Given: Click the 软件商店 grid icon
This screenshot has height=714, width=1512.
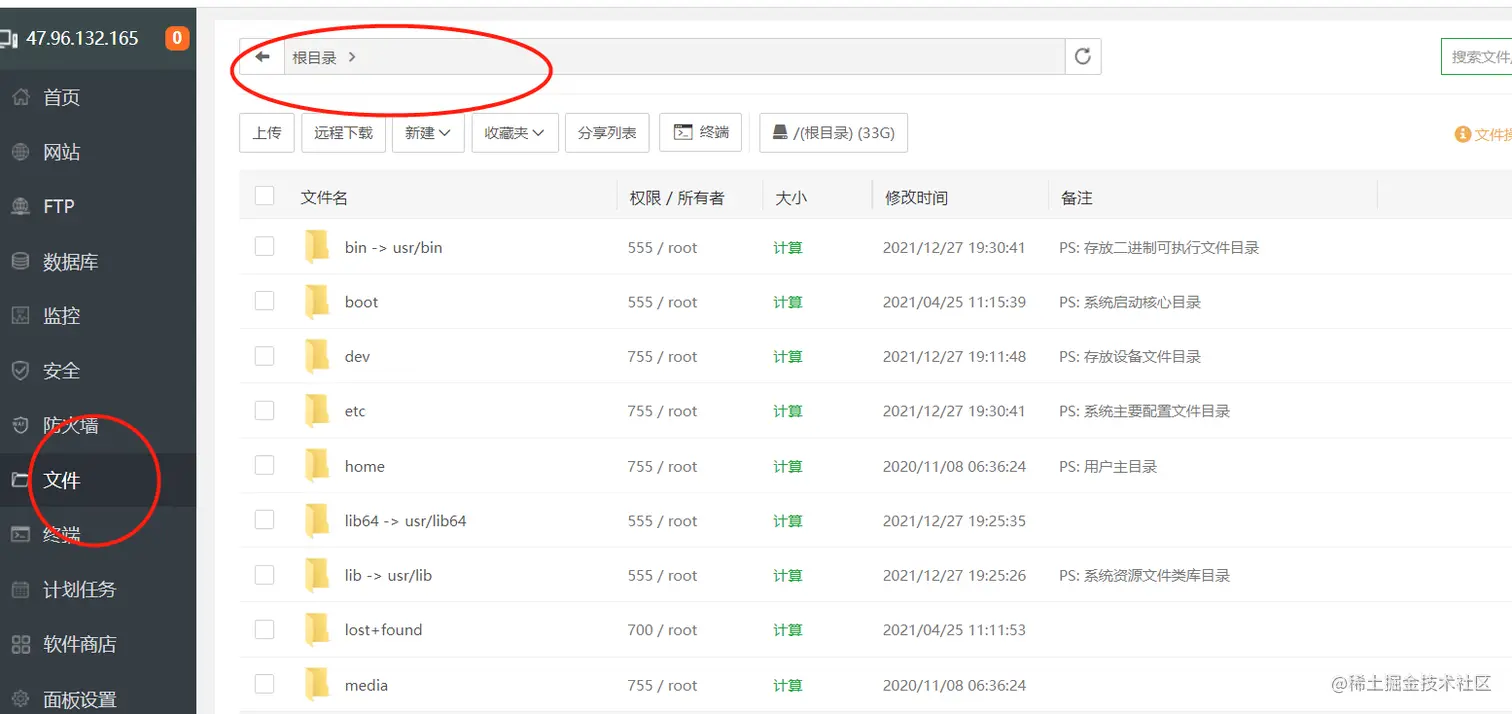Looking at the screenshot, I should 20,644.
